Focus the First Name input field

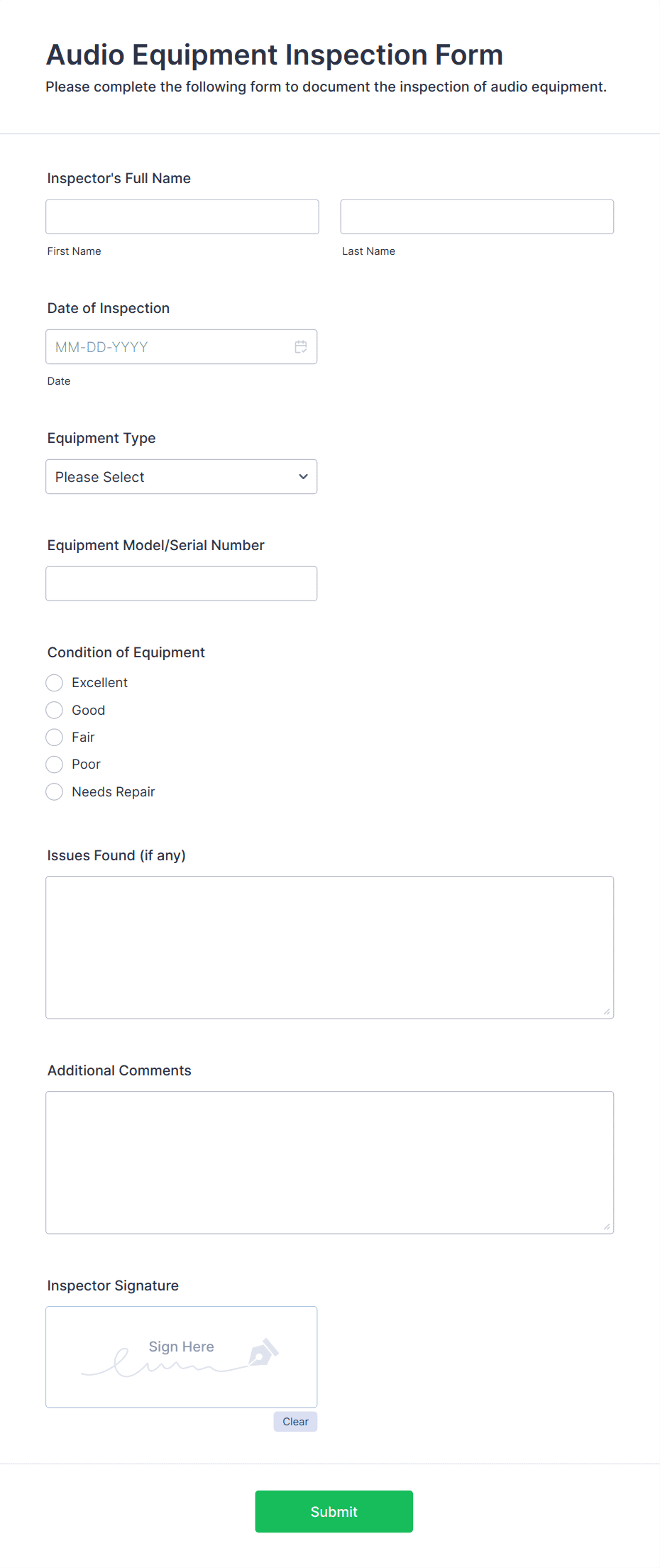click(182, 216)
